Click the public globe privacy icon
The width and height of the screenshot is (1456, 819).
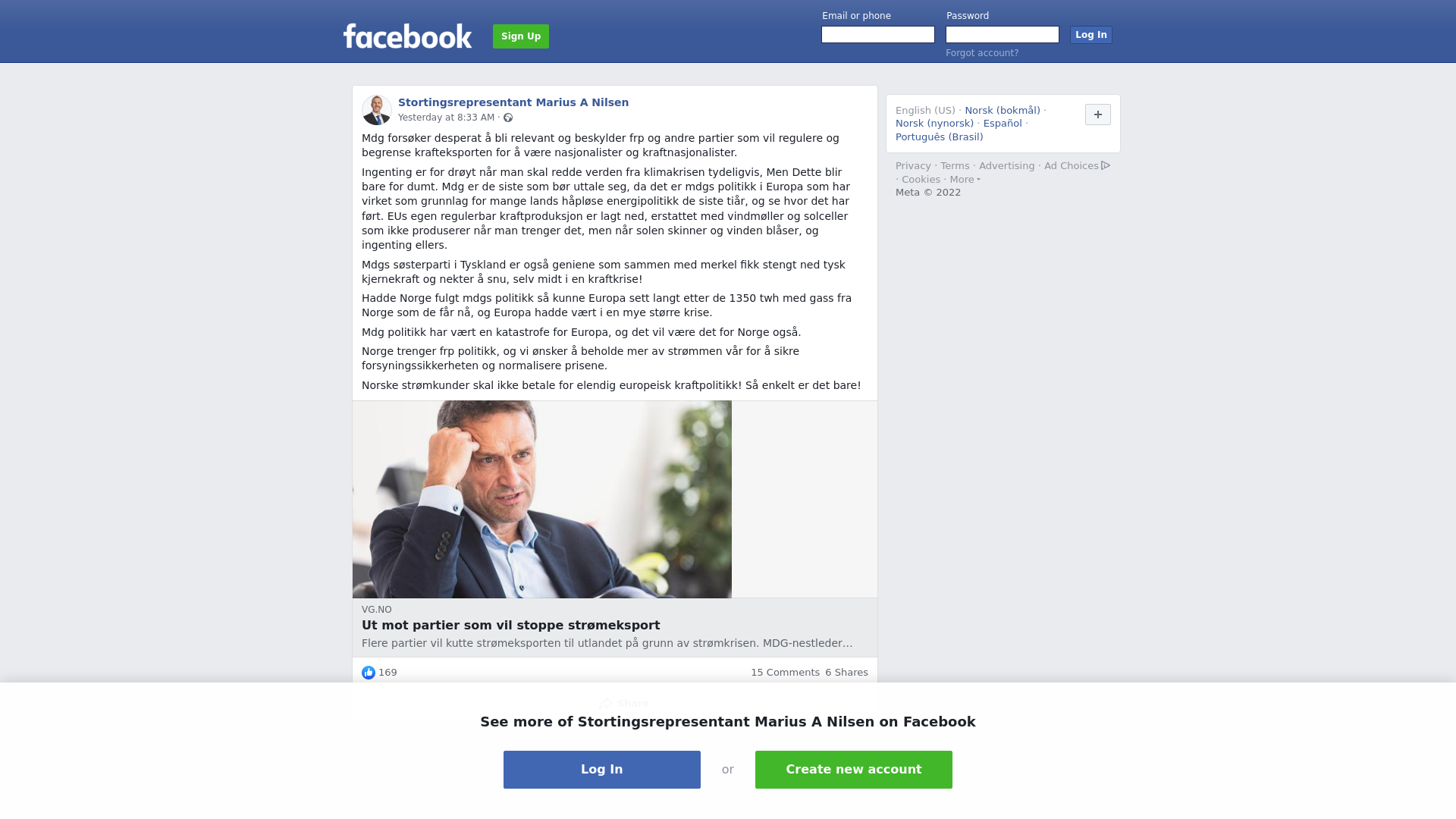pos(508,118)
